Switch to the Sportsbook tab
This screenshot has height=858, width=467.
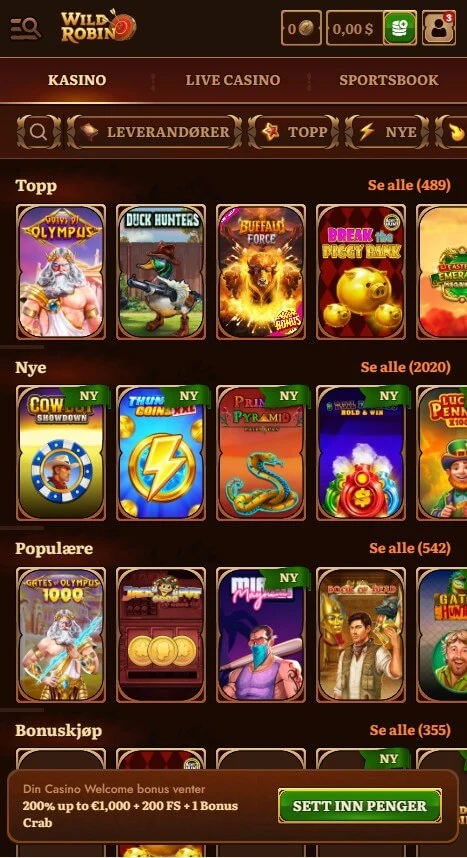389,80
